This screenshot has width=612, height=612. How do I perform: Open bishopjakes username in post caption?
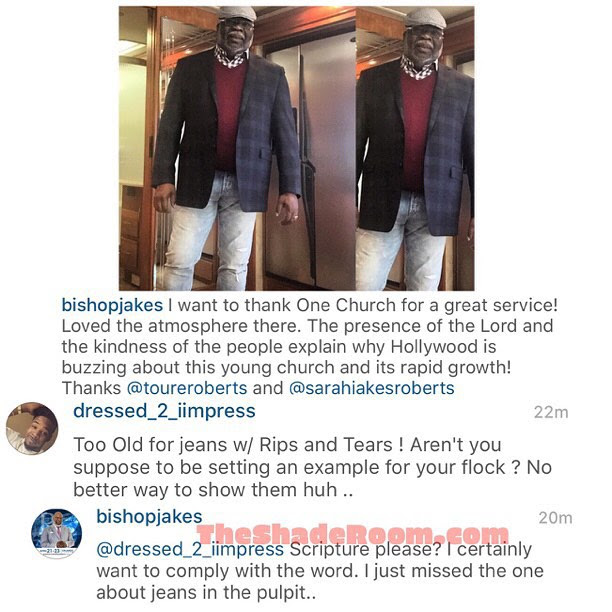pyautogui.click(x=112, y=305)
